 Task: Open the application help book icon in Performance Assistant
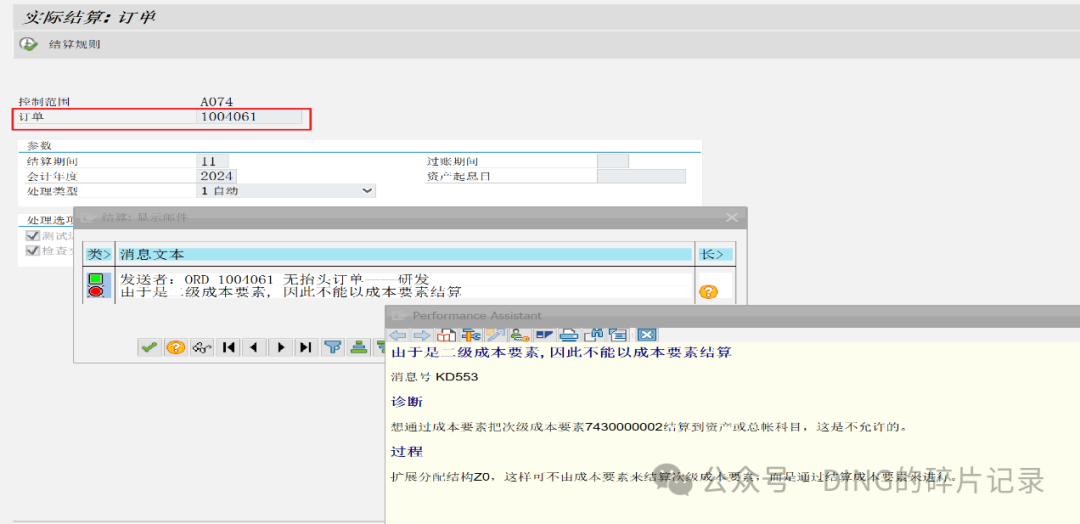pos(446,335)
